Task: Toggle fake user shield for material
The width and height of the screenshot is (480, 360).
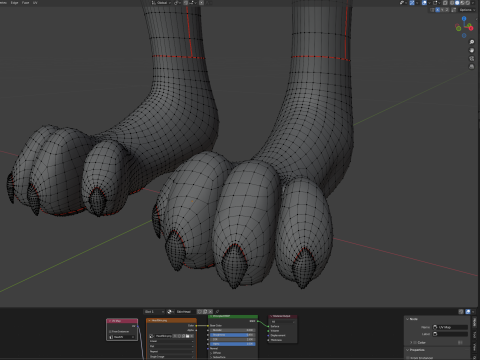Action: click(199, 312)
